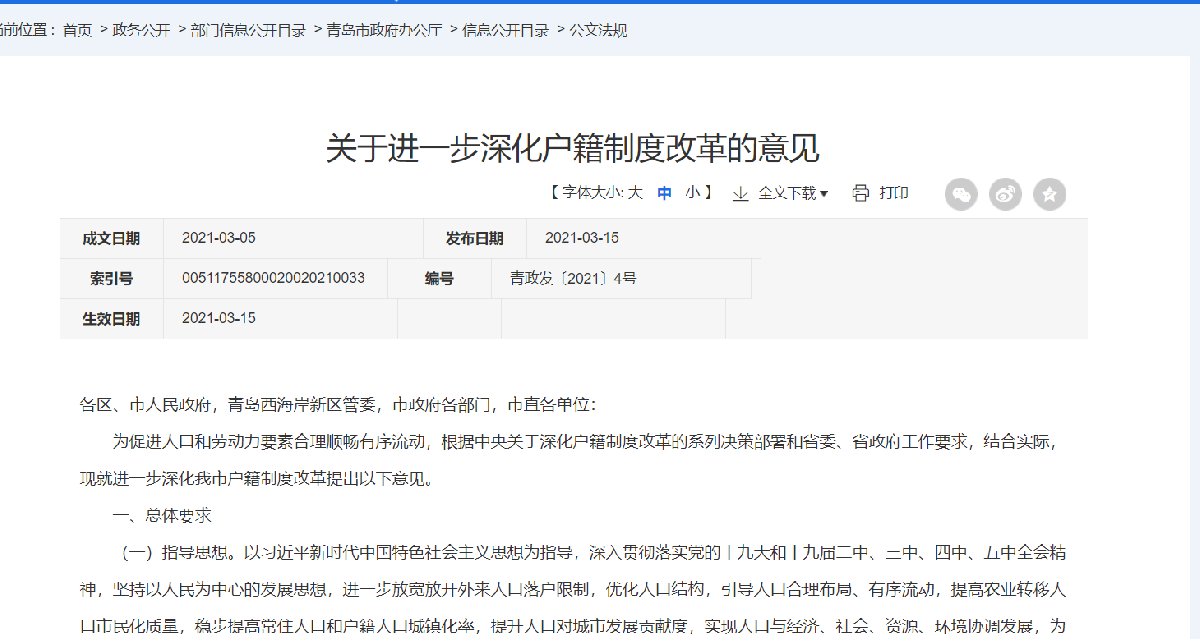Select the 成文日期 value 2021-03-05
1200x643 pixels.
pos(219,239)
